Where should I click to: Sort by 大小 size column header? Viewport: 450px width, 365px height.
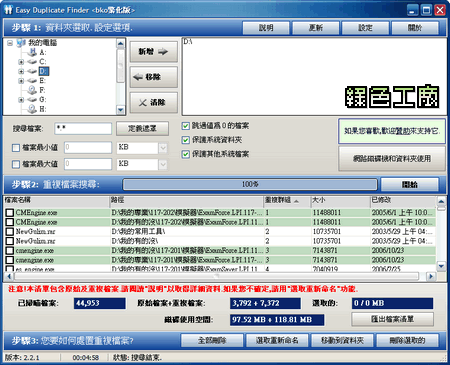tap(340, 200)
